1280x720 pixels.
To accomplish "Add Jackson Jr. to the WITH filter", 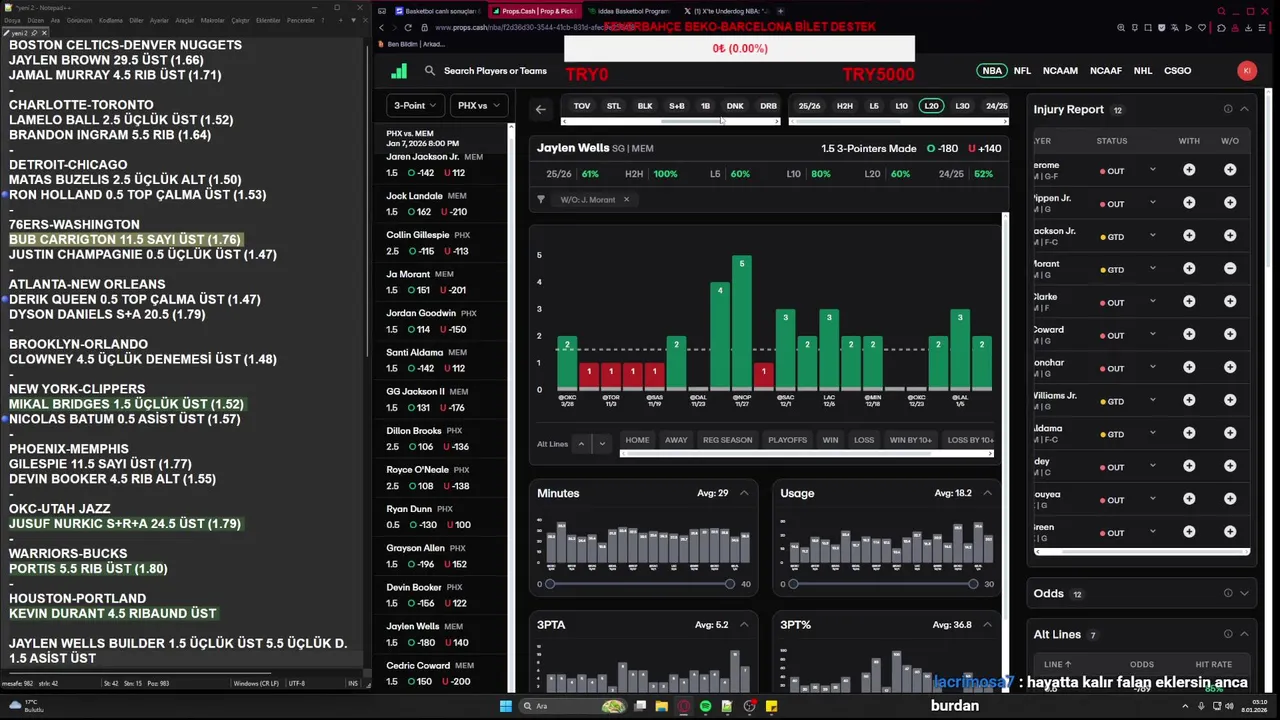I will tap(1189, 236).
